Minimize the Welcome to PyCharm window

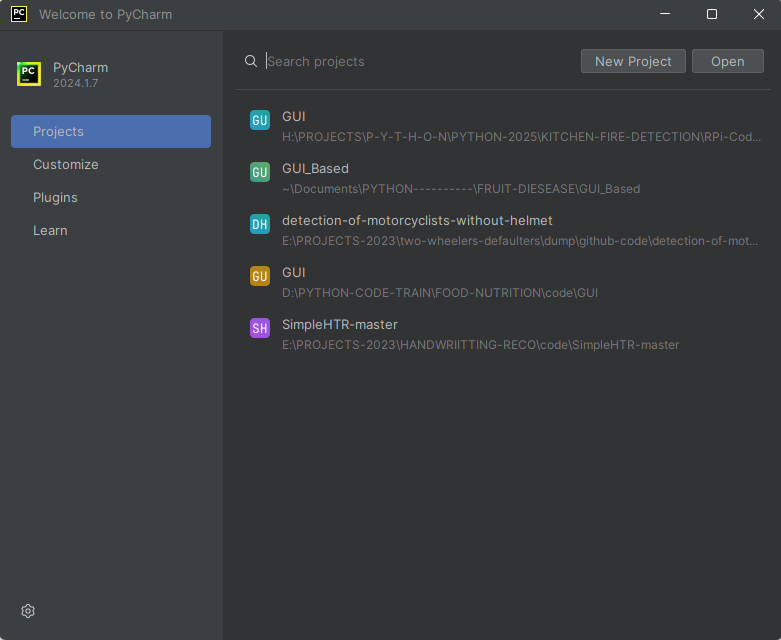(x=665, y=14)
